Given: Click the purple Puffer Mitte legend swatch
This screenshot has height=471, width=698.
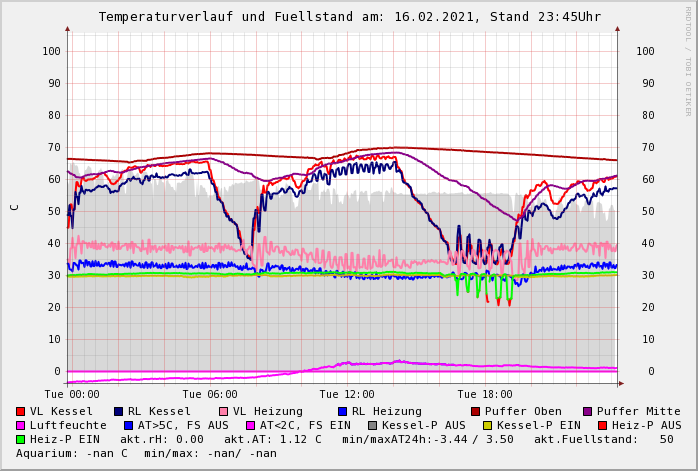Looking at the screenshot, I should point(588,411).
